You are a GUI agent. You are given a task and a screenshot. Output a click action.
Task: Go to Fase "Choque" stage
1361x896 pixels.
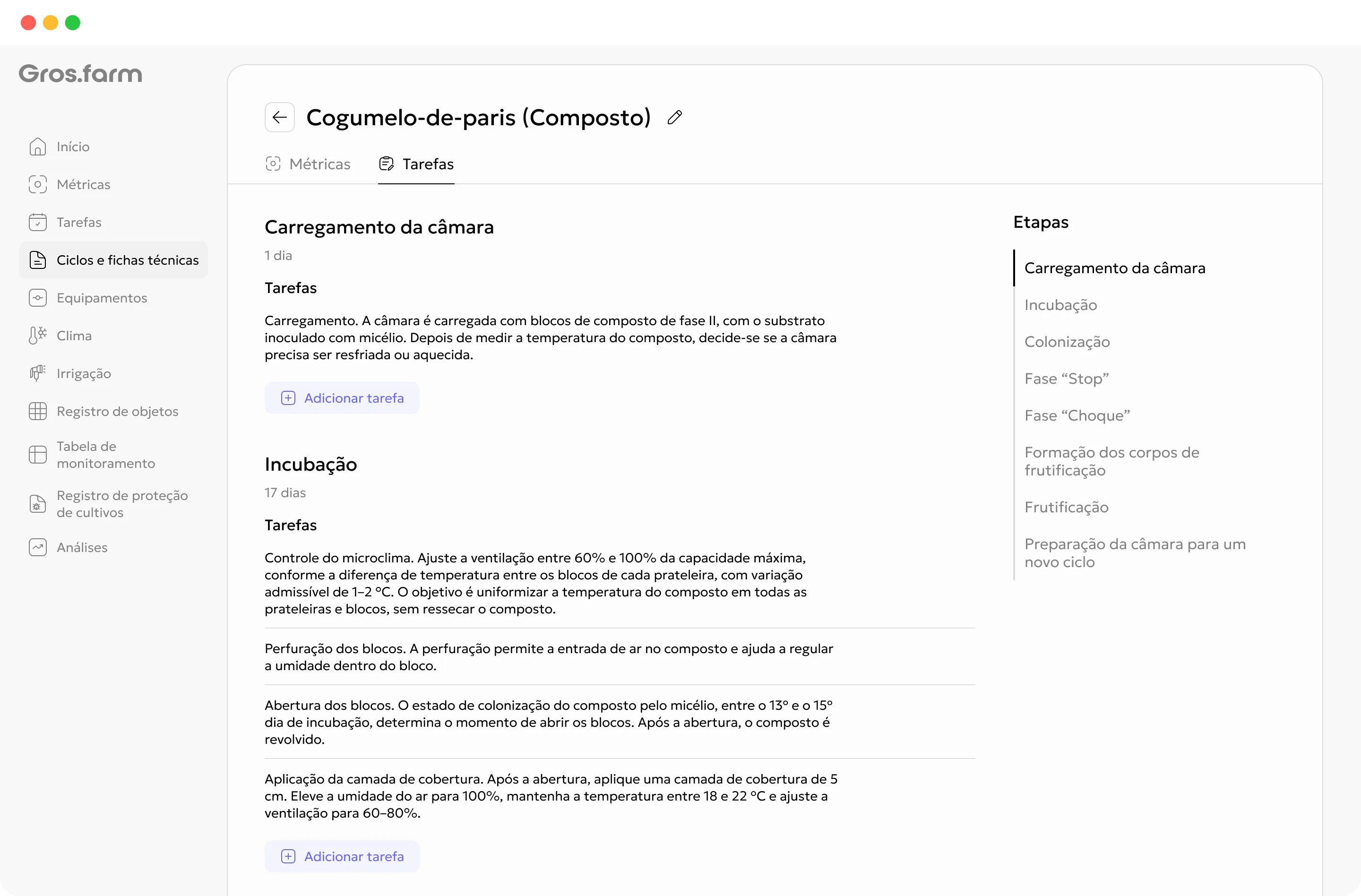click(x=1077, y=416)
